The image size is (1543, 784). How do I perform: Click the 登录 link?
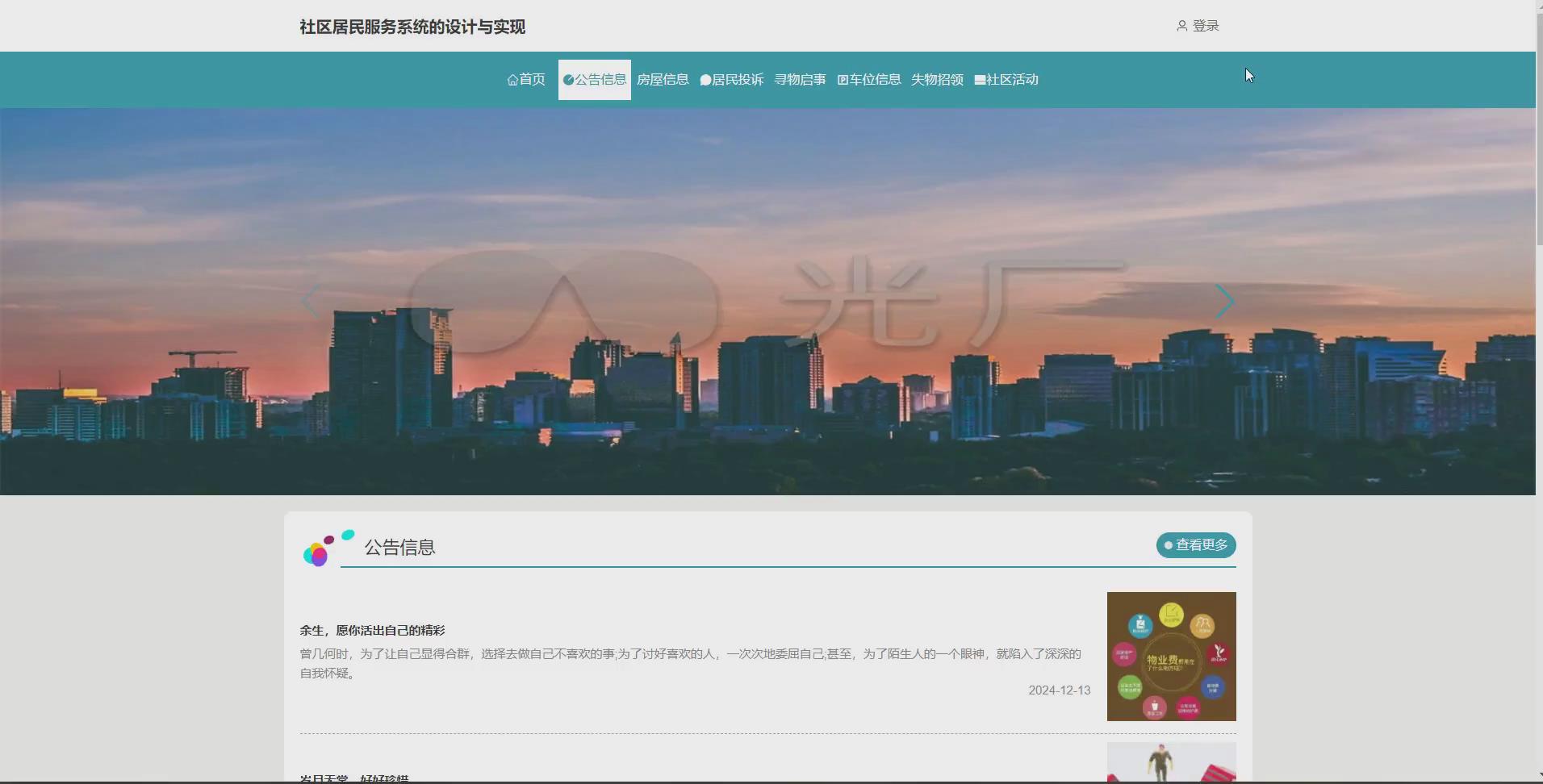1204,25
